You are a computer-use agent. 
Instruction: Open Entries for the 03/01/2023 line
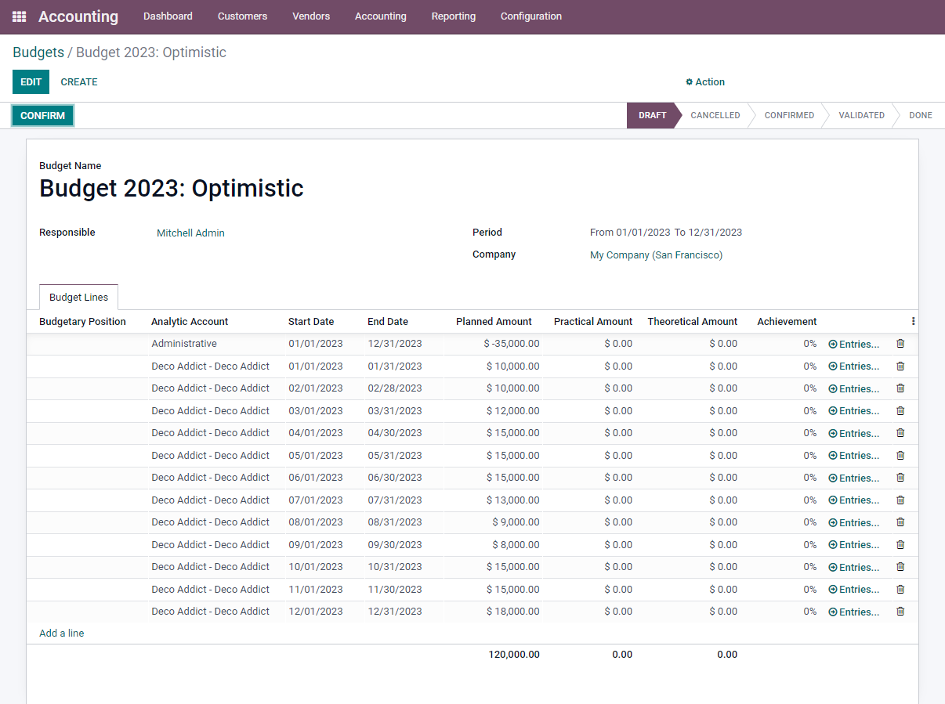coord(853,411)
